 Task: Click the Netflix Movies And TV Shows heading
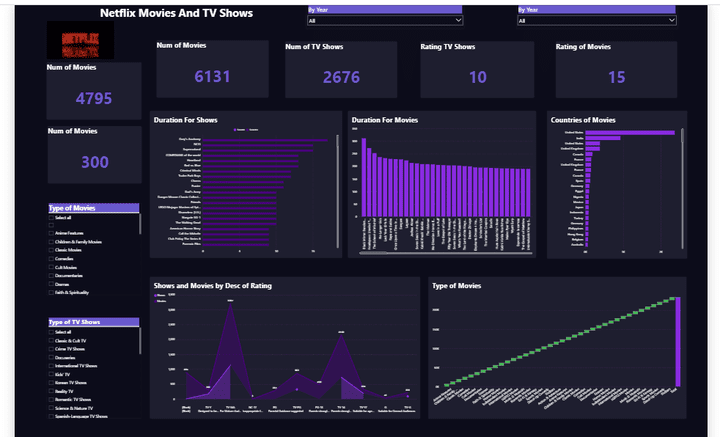tap(176, 13)
